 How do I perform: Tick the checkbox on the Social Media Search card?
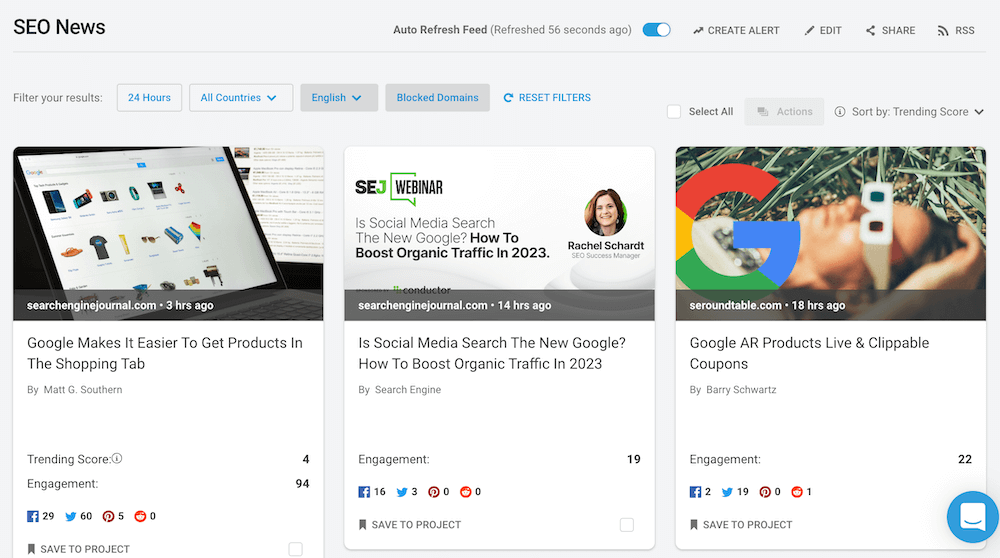coord(626,525)
